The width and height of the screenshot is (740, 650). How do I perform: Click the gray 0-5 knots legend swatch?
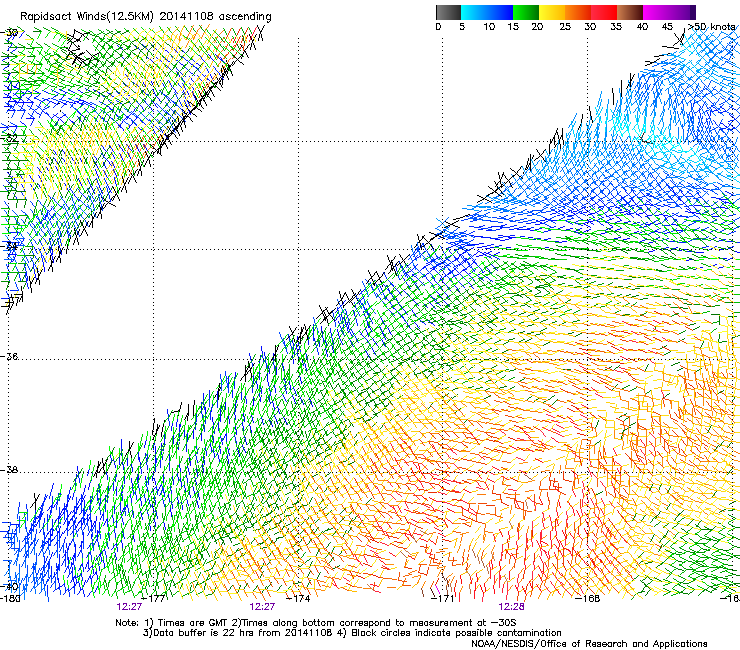click(x=448, y=12)
